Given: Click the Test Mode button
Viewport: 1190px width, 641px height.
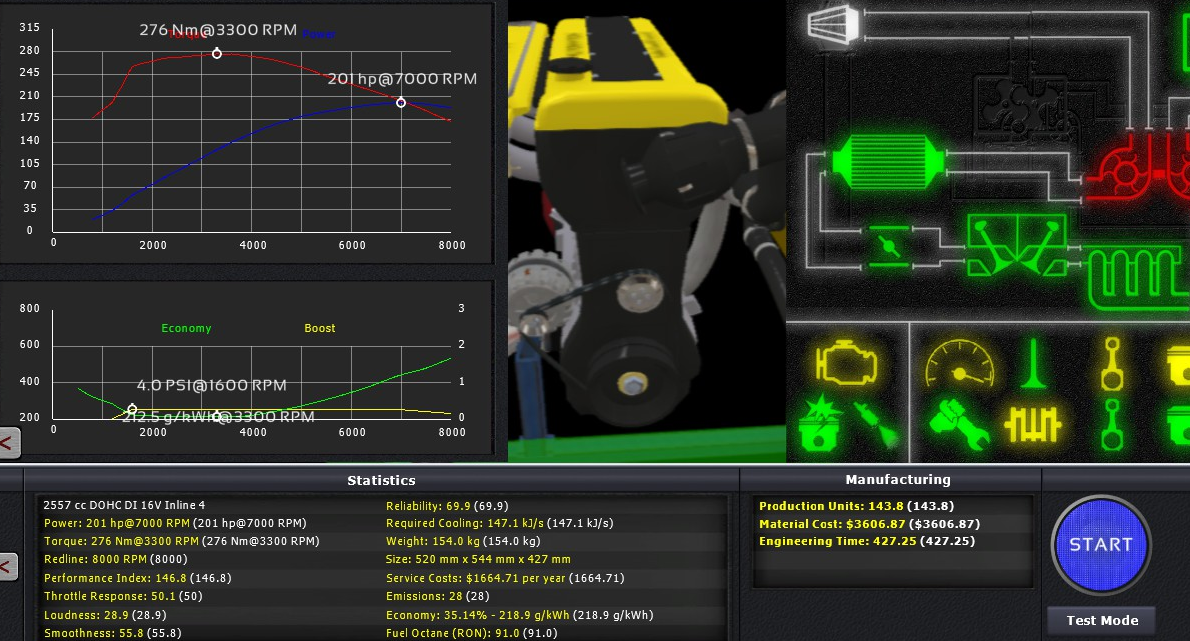Looking at the screenshot, I should [1101, 621].
